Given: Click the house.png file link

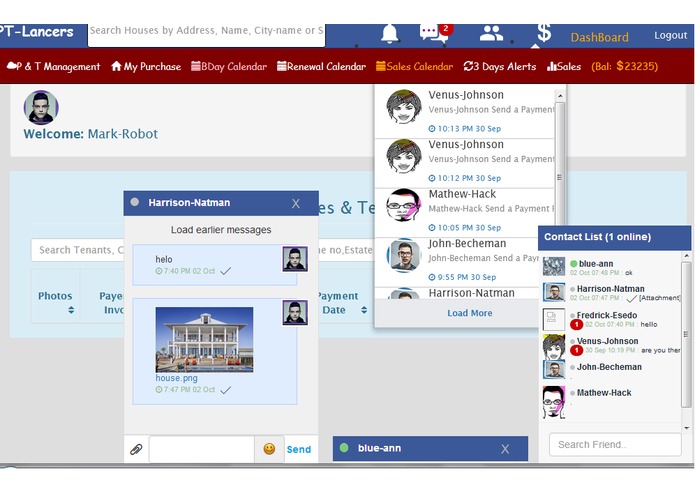Looking at the screenshot, I should point(176,378).
